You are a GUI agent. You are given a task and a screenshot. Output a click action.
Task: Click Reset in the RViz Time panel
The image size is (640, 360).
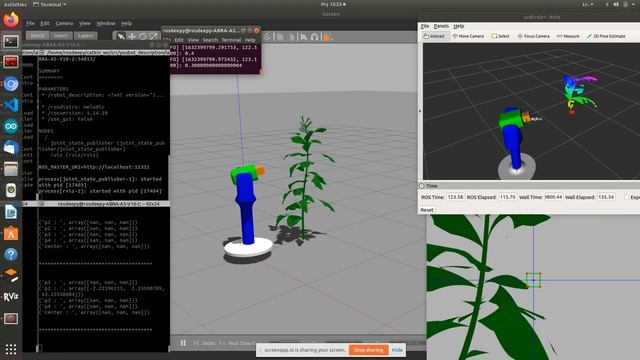tap(427, 209)
